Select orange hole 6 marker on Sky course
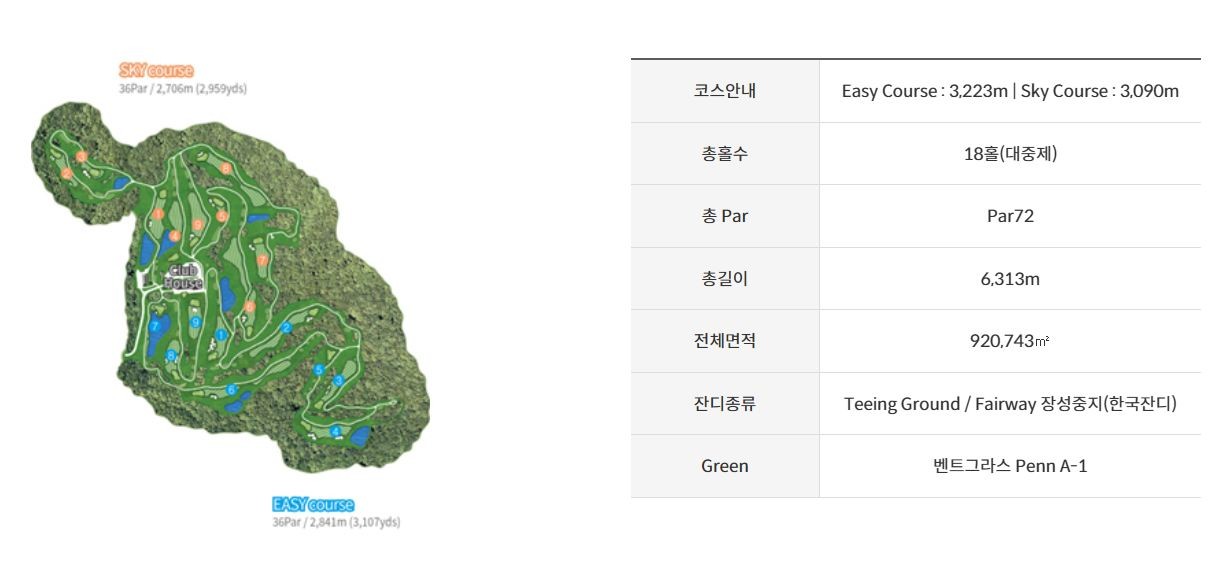The width and height of the screenshot is (1219, 582). 249,306
